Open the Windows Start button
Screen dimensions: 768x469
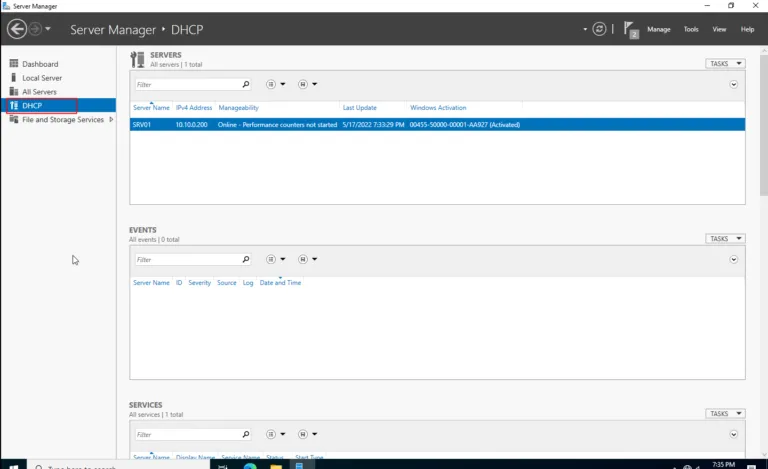13,466
